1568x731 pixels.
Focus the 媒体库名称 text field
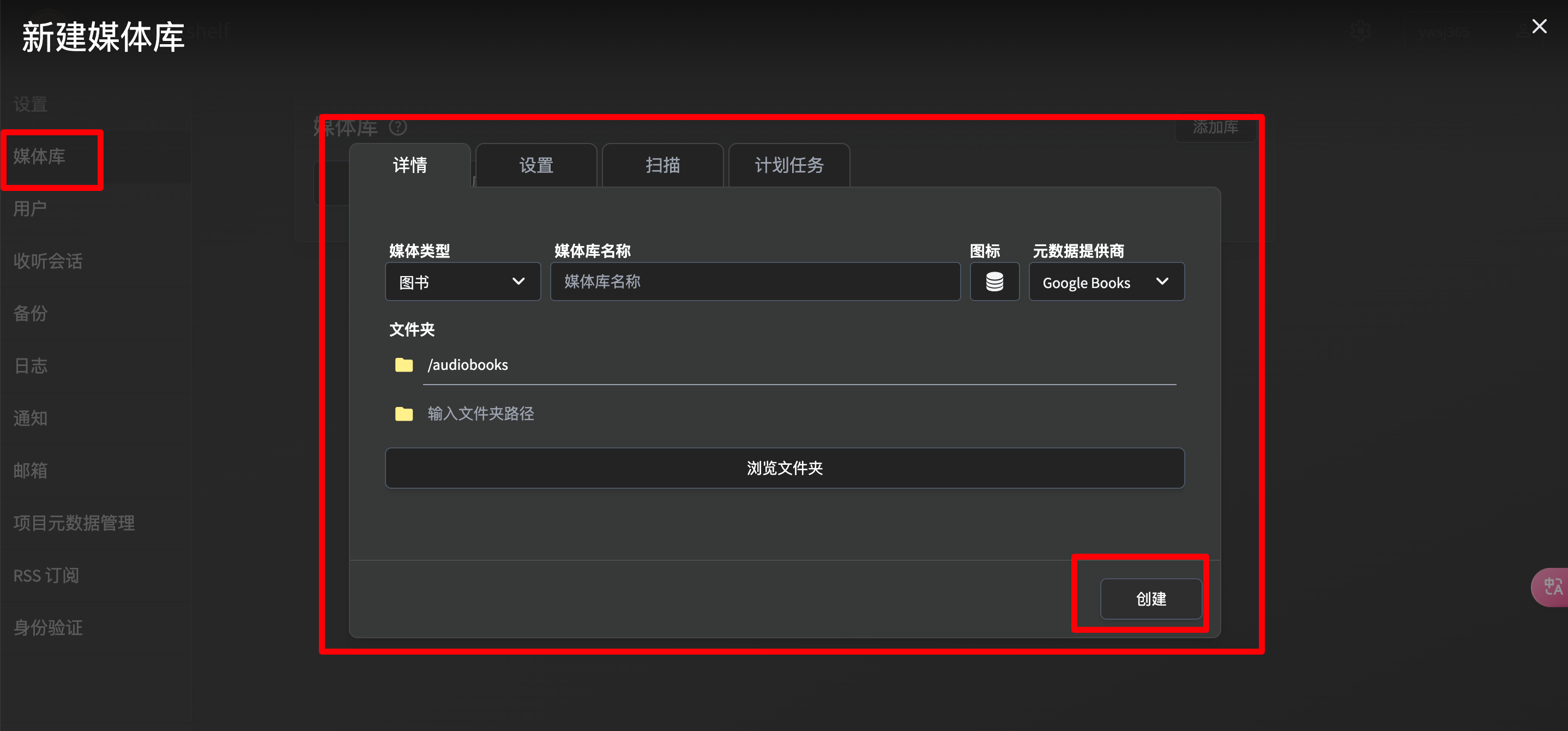[755, 281]
